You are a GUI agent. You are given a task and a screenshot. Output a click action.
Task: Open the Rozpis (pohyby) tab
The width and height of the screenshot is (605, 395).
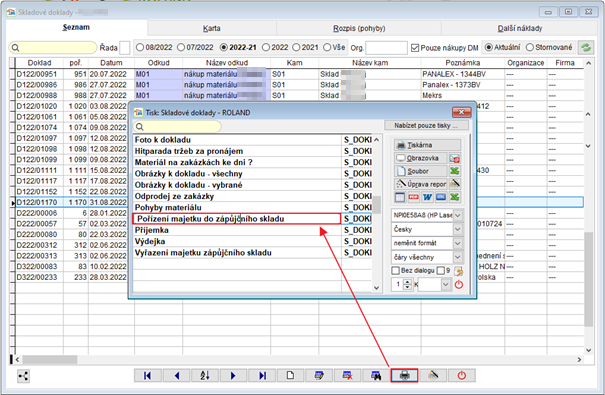coord(359,28)
